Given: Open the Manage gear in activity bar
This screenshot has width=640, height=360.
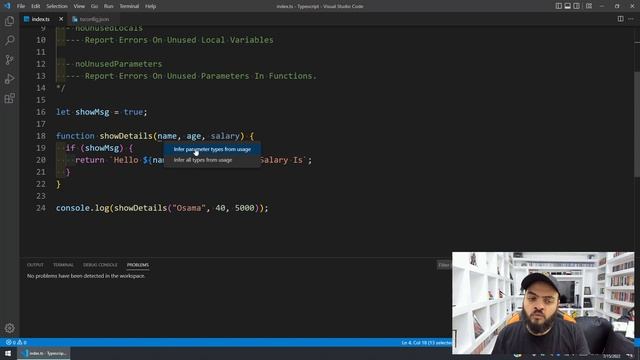Looking at the screenshot, I should (x=9, y=328).
